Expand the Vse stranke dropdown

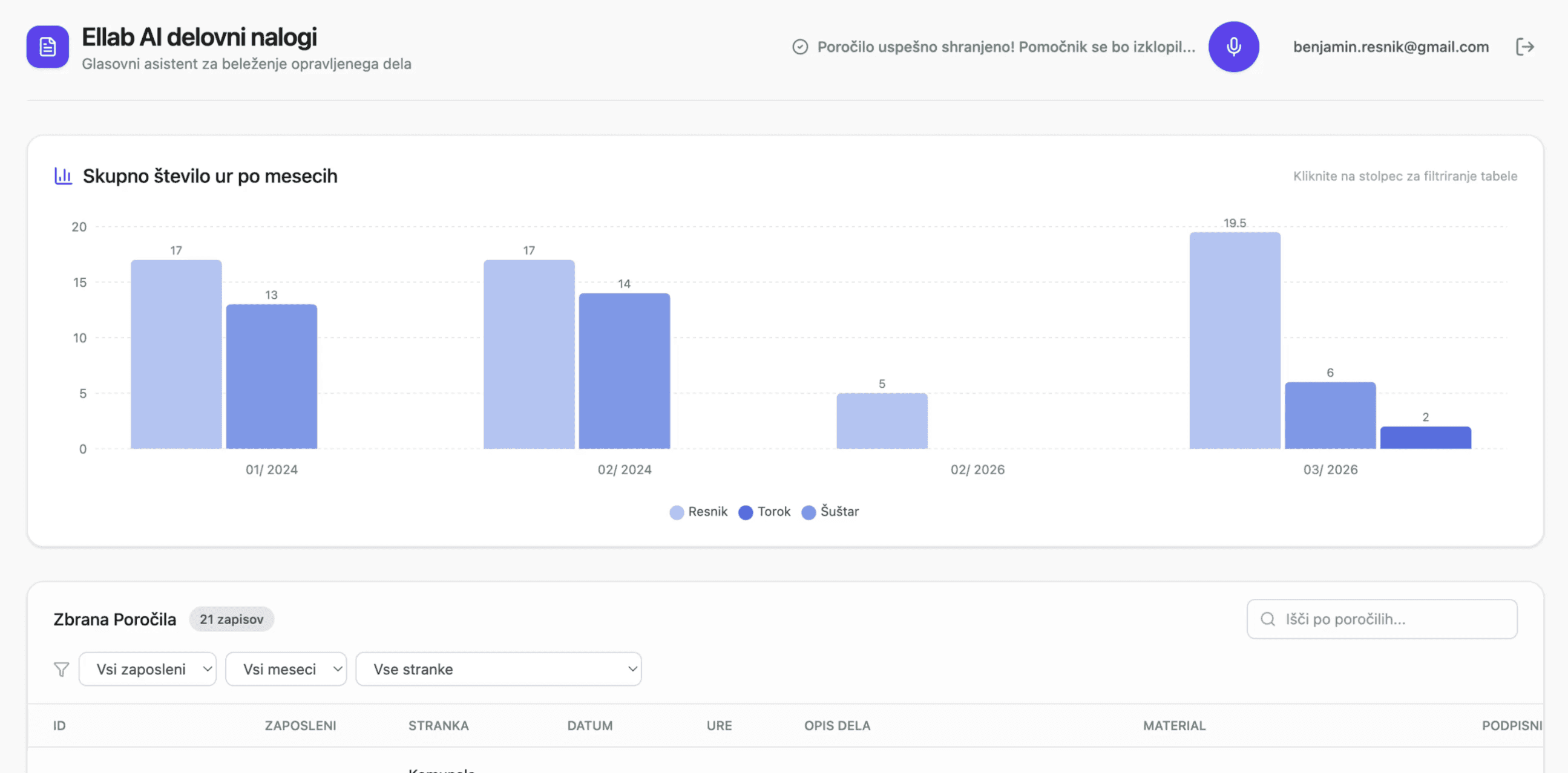coord(498,669)
